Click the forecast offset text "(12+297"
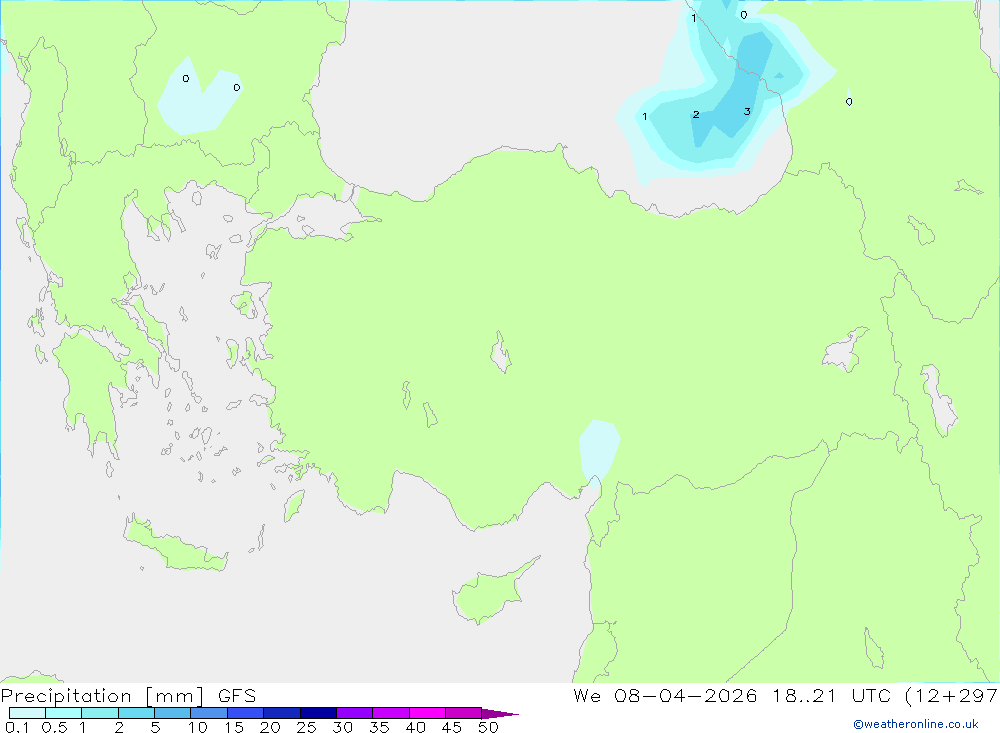Image resolution: width=1000 pixels, height=733 pixels. pyautogui.click(x=952, y=696)
